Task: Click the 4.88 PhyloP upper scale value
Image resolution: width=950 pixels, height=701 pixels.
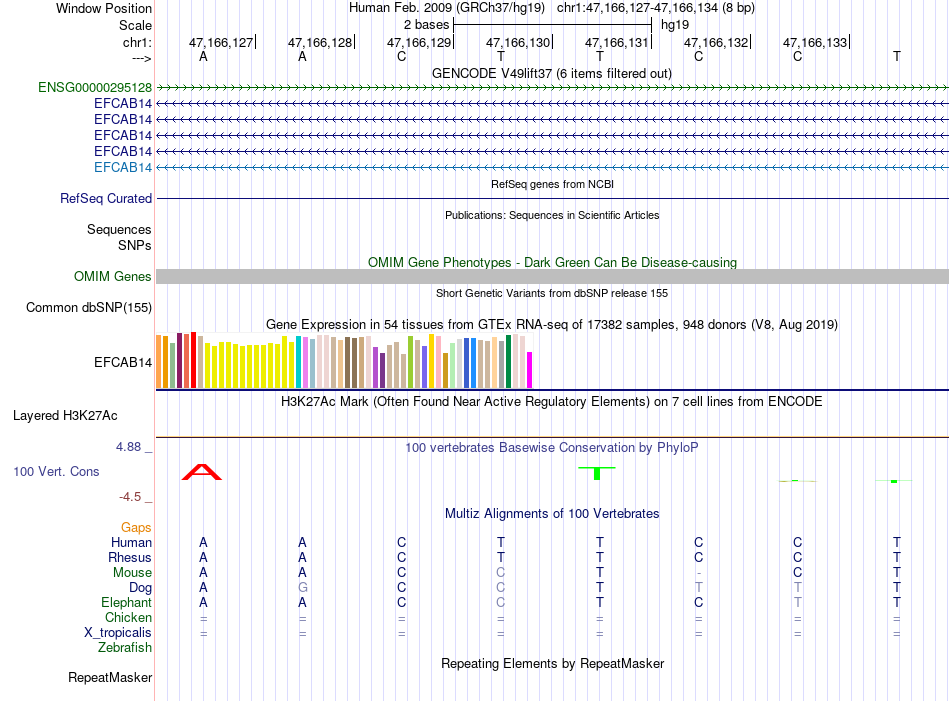Action: (x=128, y=447)
